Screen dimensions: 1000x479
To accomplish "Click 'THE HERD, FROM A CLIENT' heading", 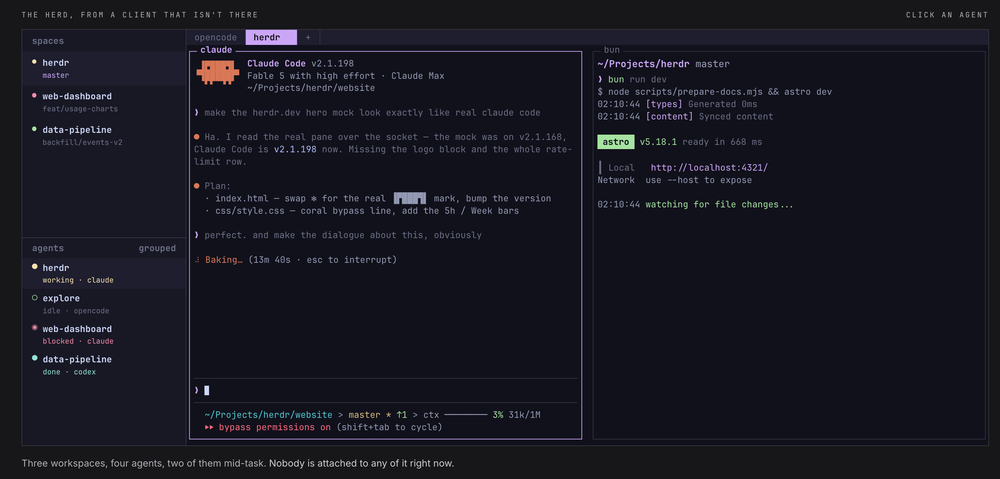I will [140, 15].
